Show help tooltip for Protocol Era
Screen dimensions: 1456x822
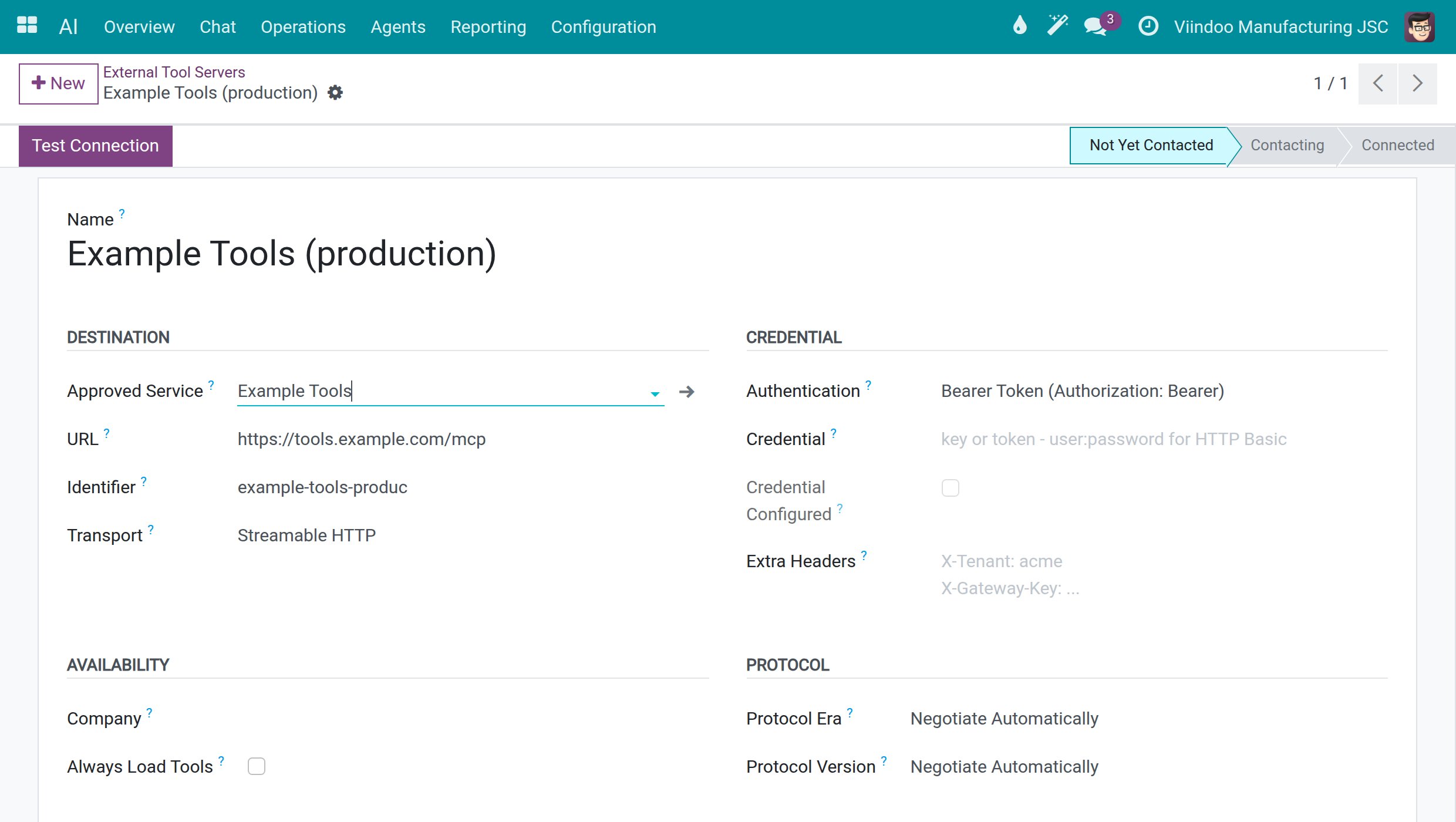click(x=850, y=712)
